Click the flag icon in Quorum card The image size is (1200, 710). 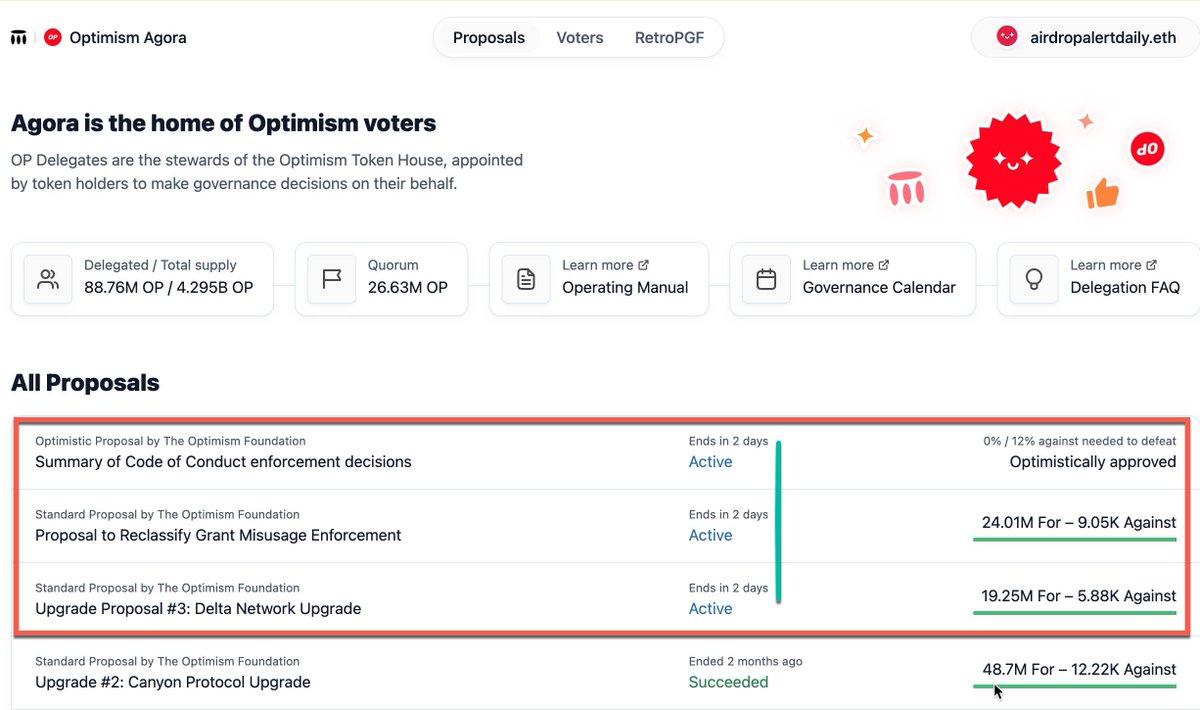coord(331,279)
